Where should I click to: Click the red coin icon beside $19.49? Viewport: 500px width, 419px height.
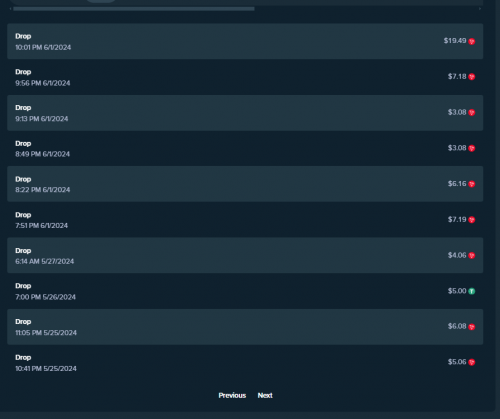tap(472, 41)
